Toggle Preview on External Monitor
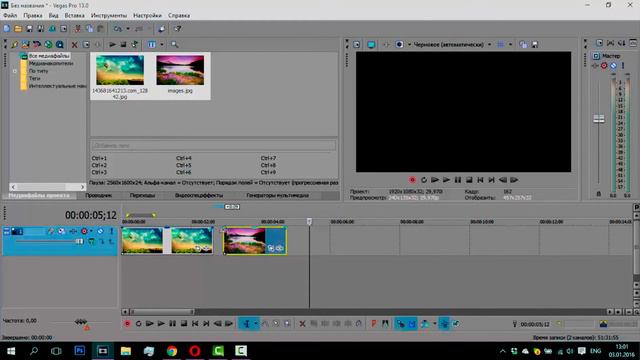The height and width of the screenshot is (360, 640). (x=371, y=44)
